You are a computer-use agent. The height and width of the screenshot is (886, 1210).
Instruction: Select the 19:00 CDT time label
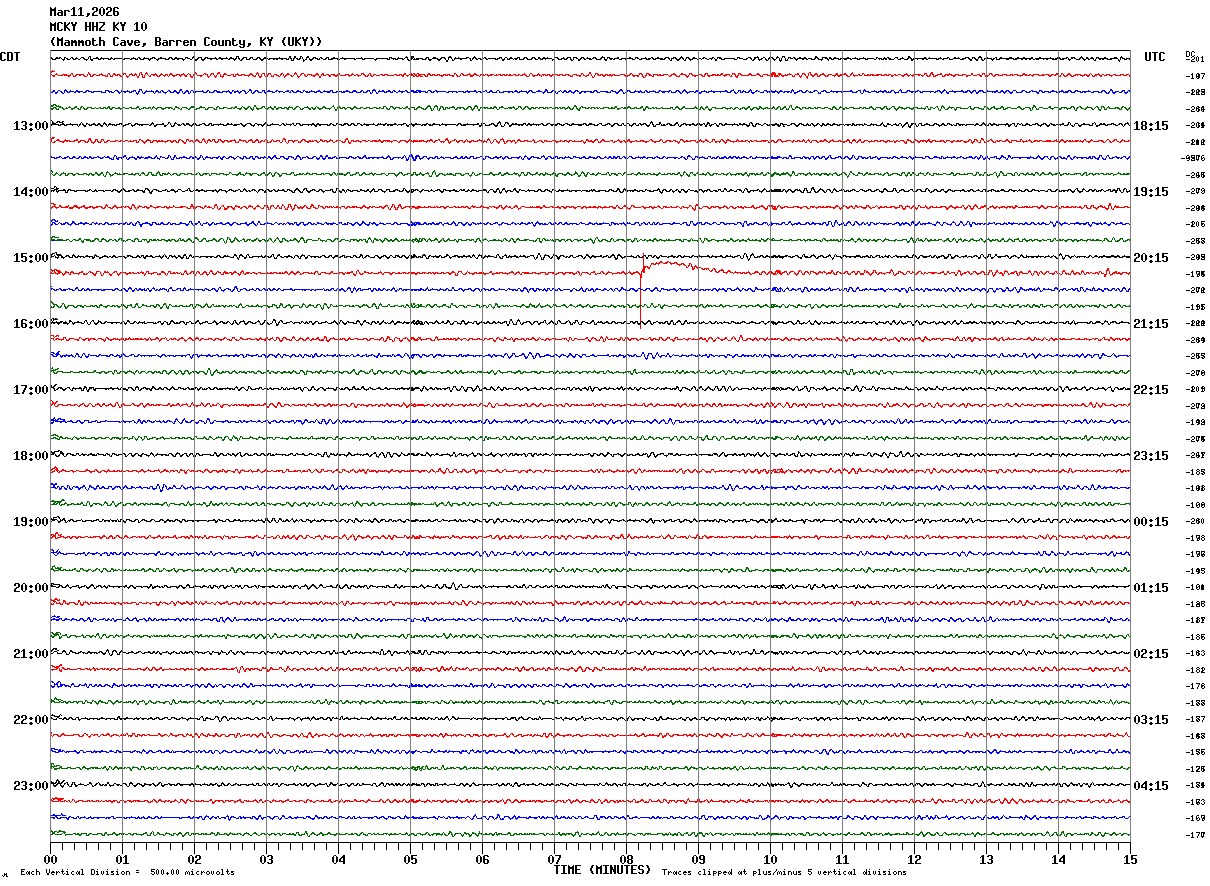point(30,522)
